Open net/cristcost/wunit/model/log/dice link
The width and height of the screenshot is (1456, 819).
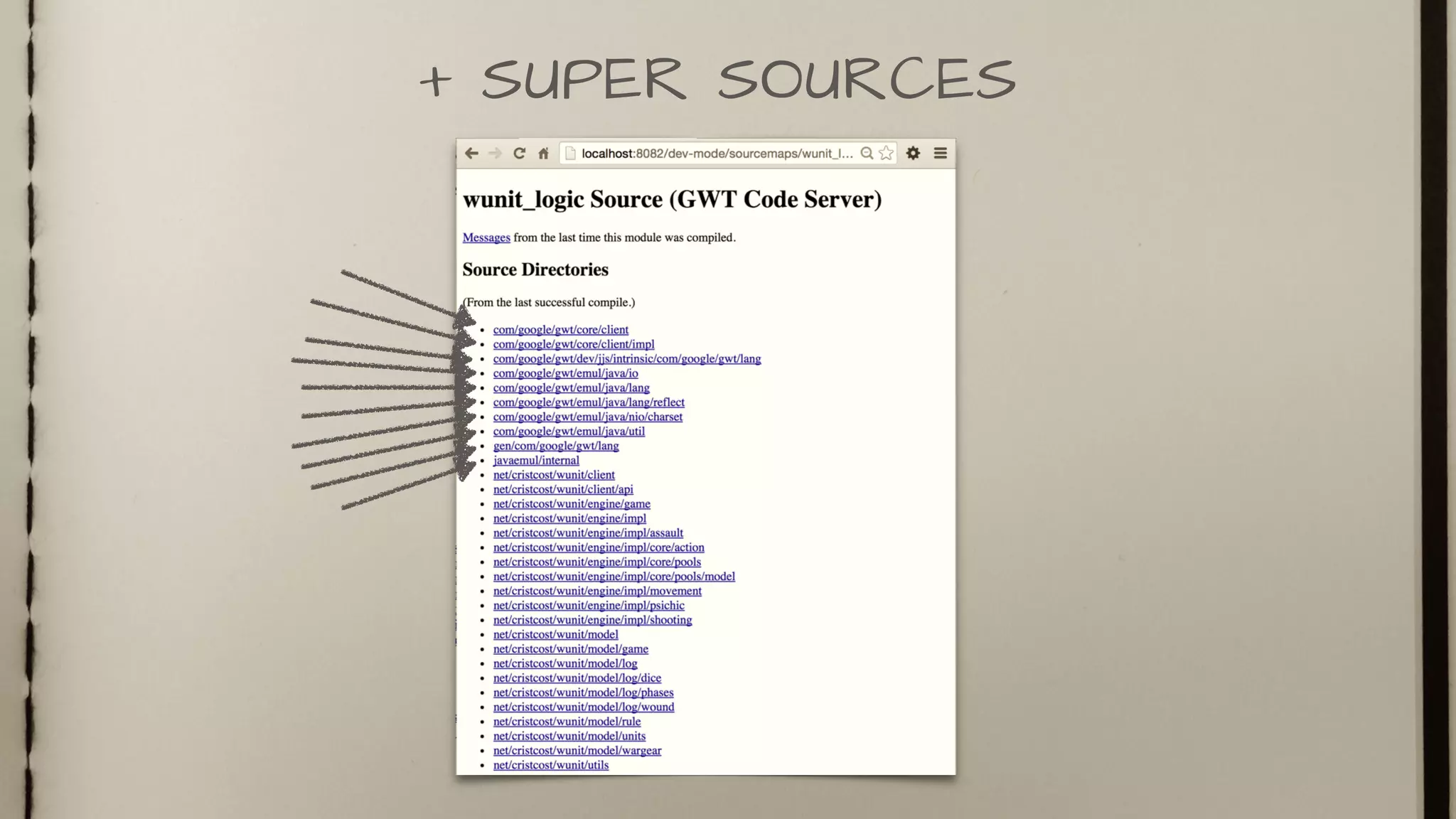point(577,678)
